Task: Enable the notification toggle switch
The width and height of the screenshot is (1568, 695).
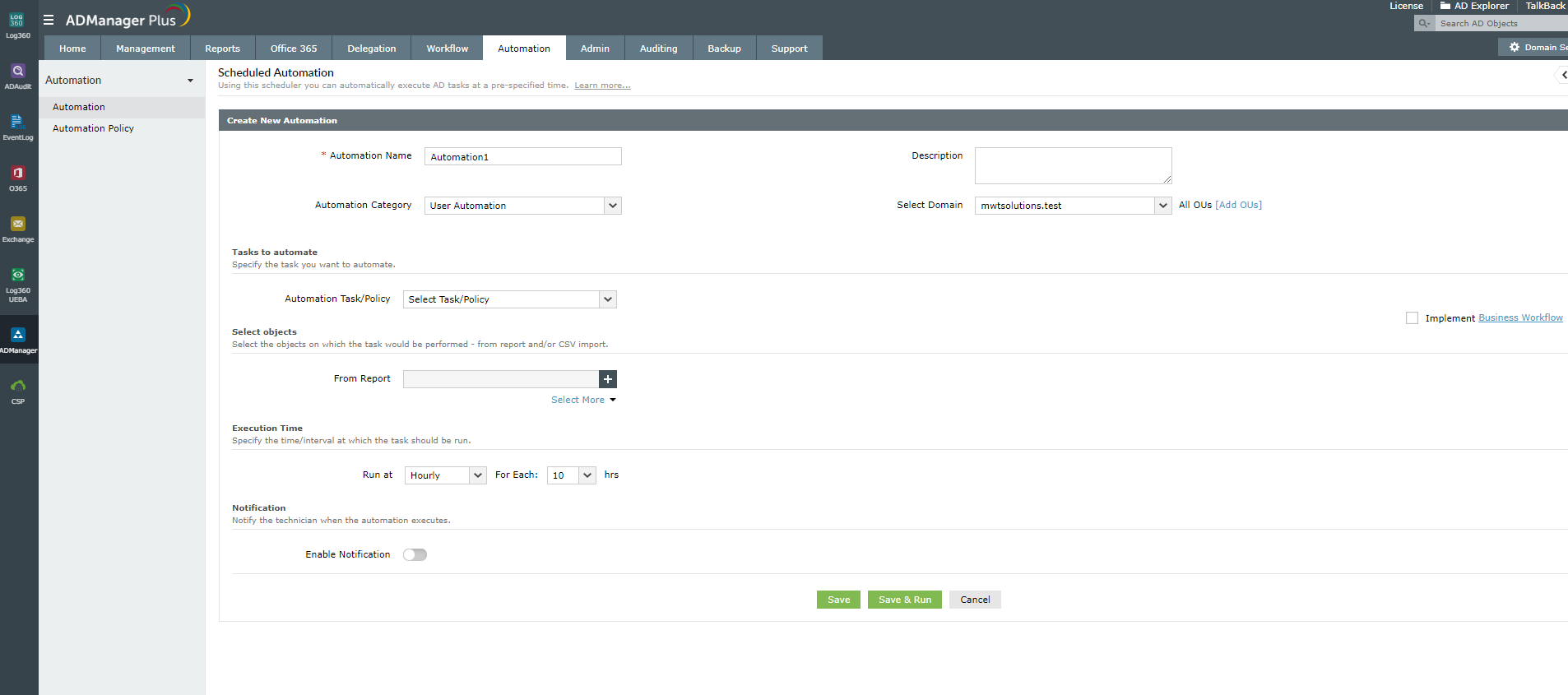Action: coord(415,555)
